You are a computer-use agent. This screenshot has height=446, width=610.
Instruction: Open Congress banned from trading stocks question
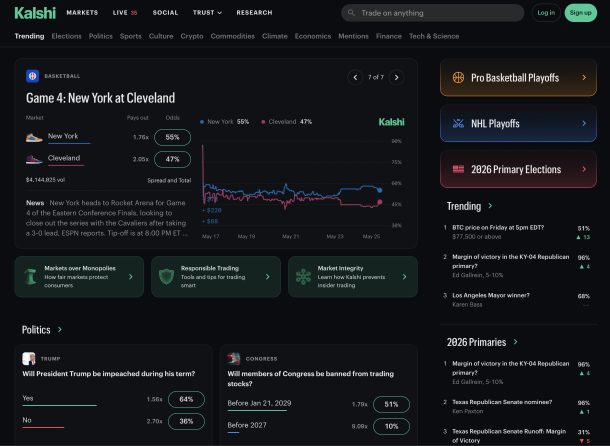(310, 379)
